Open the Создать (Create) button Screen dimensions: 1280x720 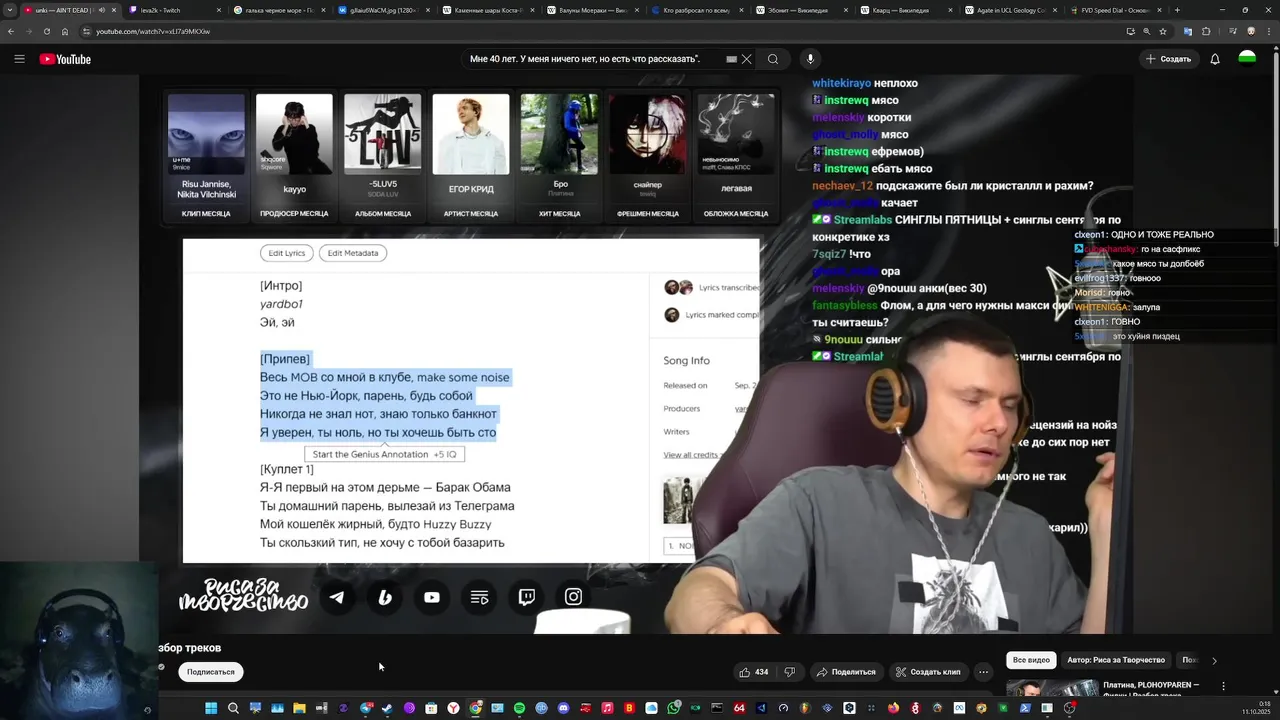1168,59
